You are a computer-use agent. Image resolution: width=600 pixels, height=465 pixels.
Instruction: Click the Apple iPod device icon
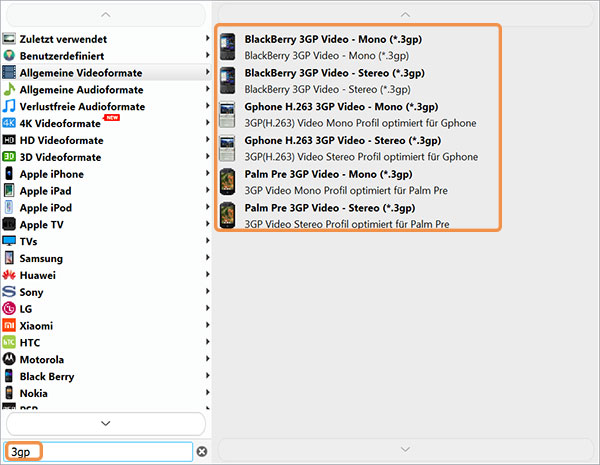(9, 207)
